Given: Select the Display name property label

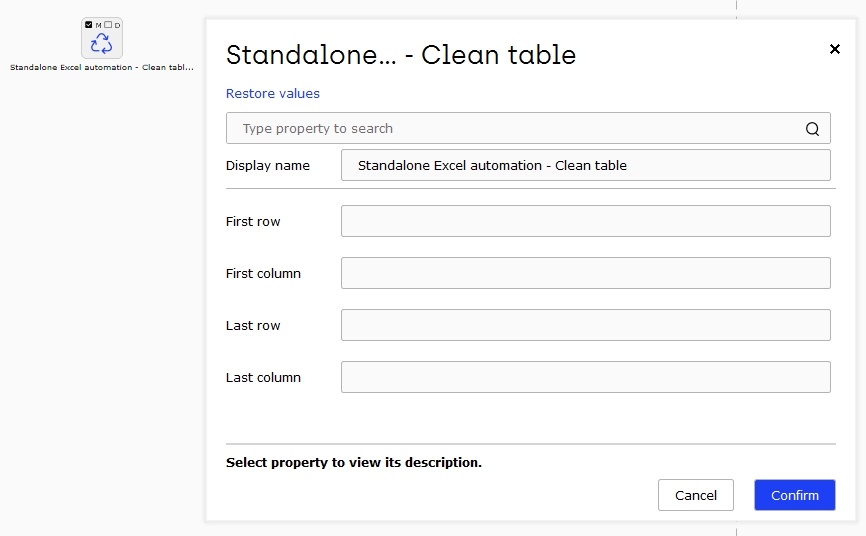Looking at the screenshot, I should pyautogui.click(x=268, y=166).
